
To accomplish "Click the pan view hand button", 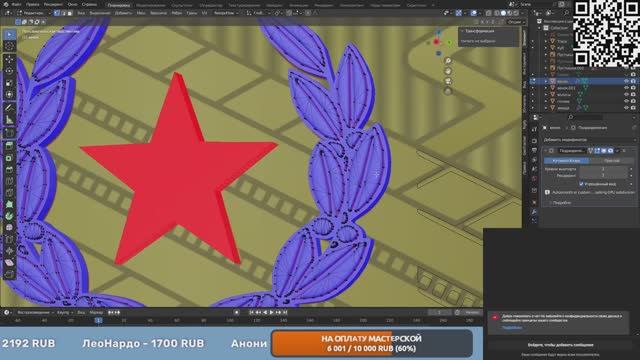I will click(x=448, y=71).
